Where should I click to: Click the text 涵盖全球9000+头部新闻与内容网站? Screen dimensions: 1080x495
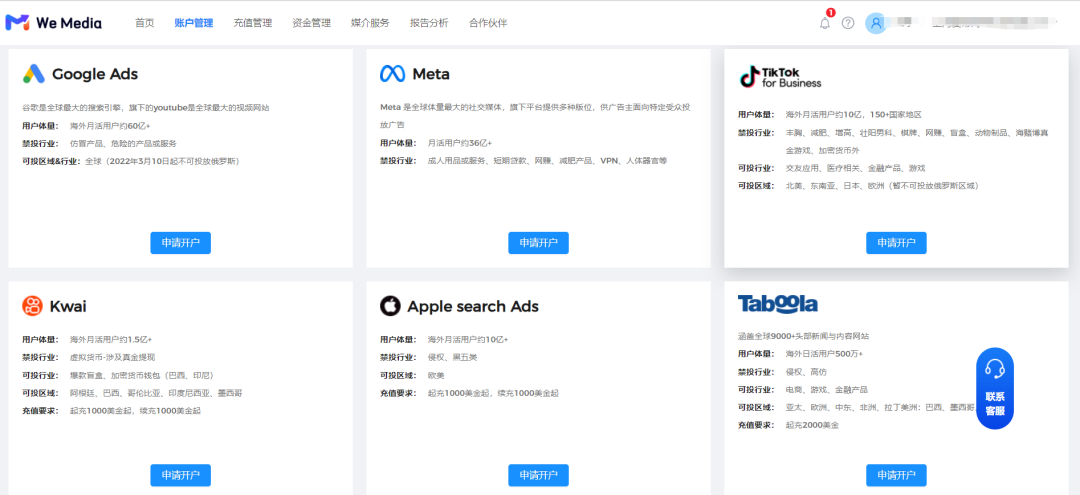coord(803,336)
